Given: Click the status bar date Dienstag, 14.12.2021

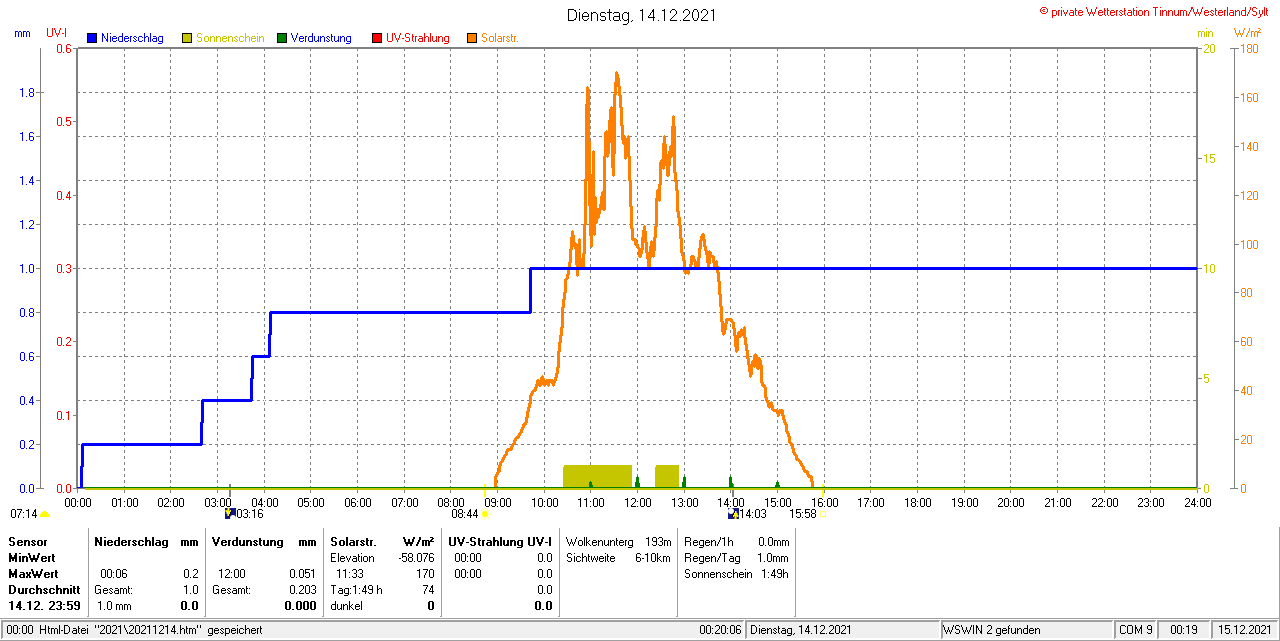Looking at the screenshot, I should (801, 630).
